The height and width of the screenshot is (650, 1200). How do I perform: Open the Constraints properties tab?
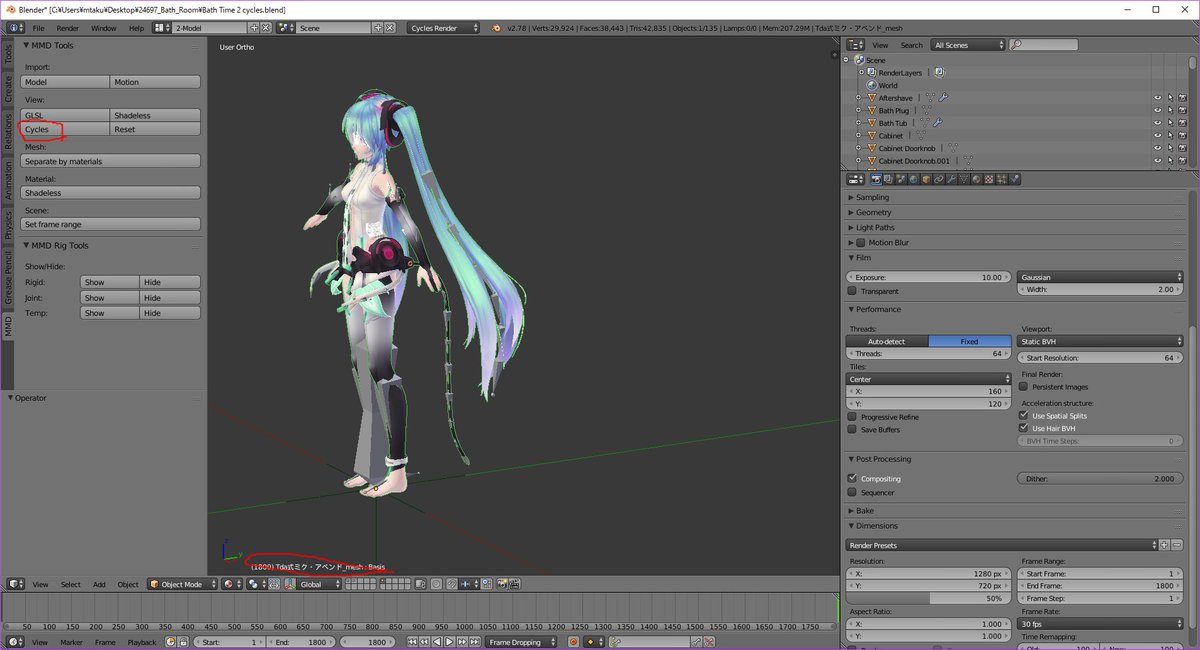[x=939, y=179]
